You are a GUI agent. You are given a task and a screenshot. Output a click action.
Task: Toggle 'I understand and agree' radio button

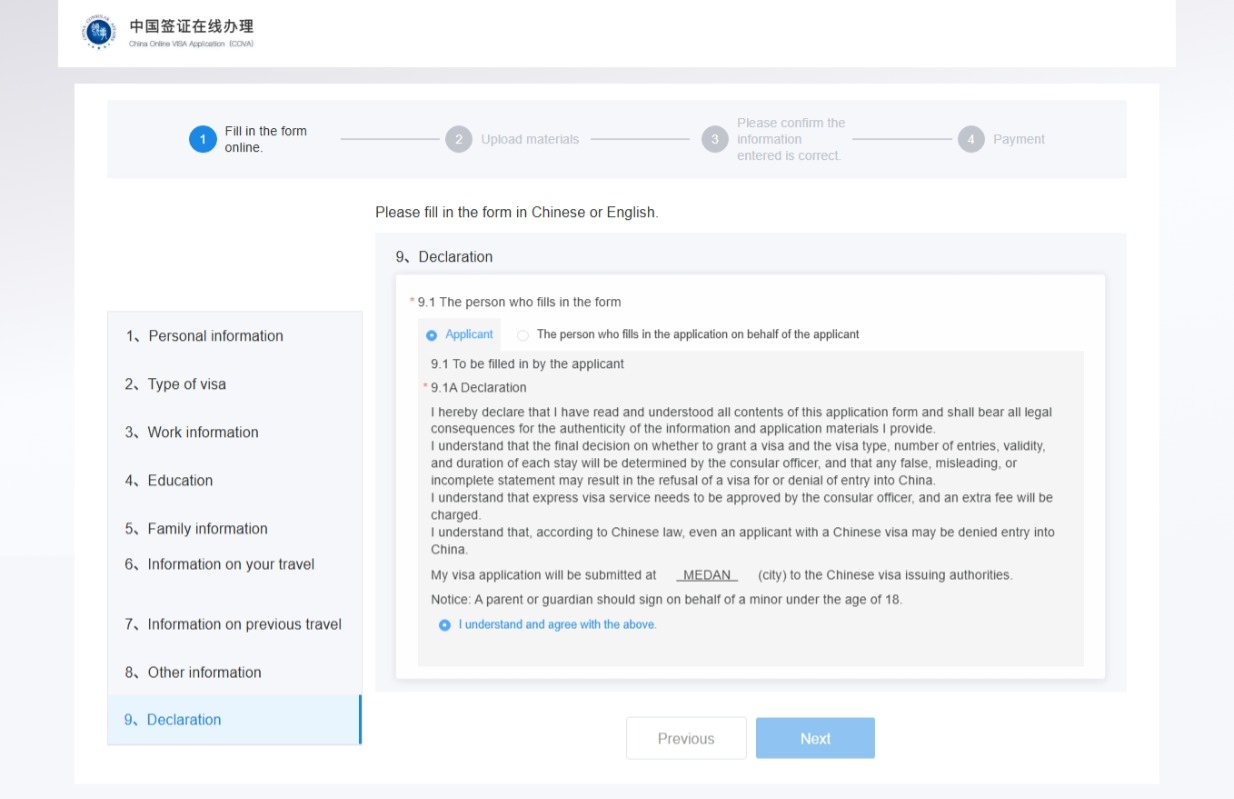click(445, 625)
